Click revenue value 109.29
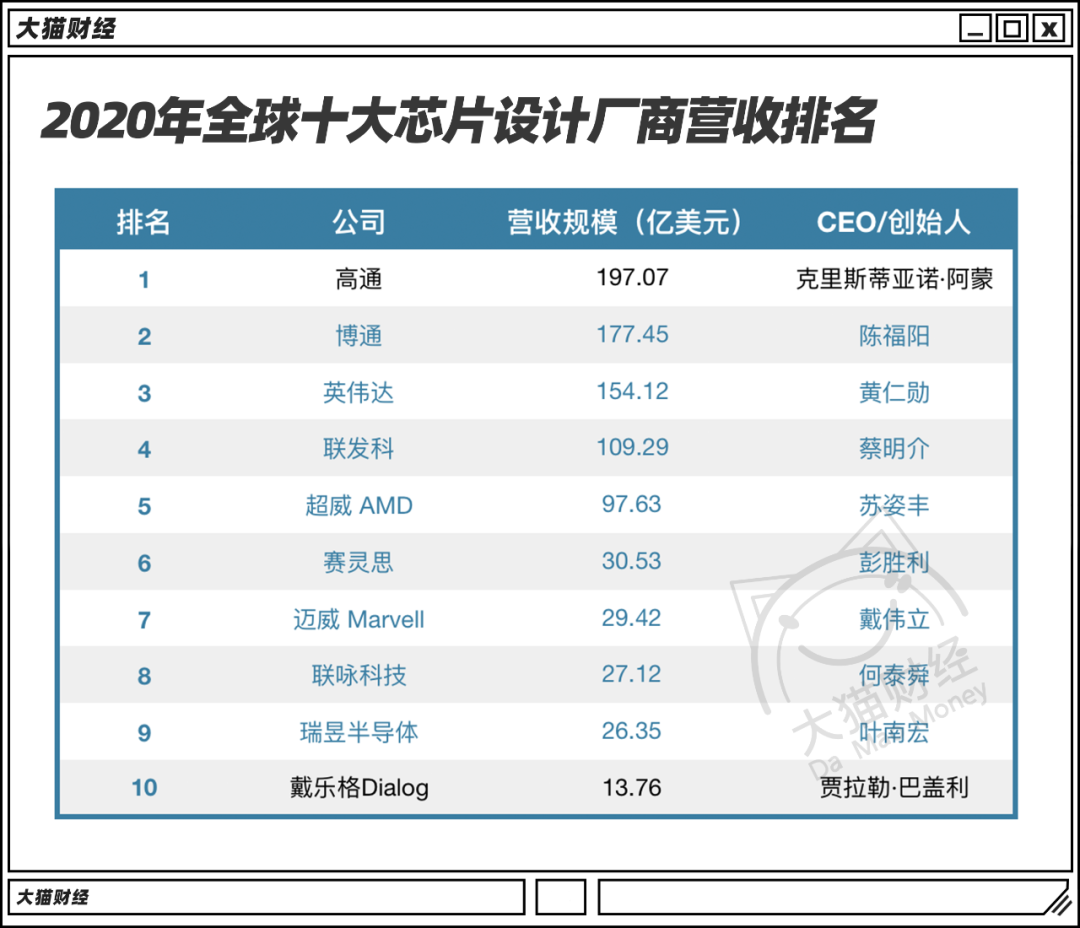 pyautogui.click(x=632, y=447)
